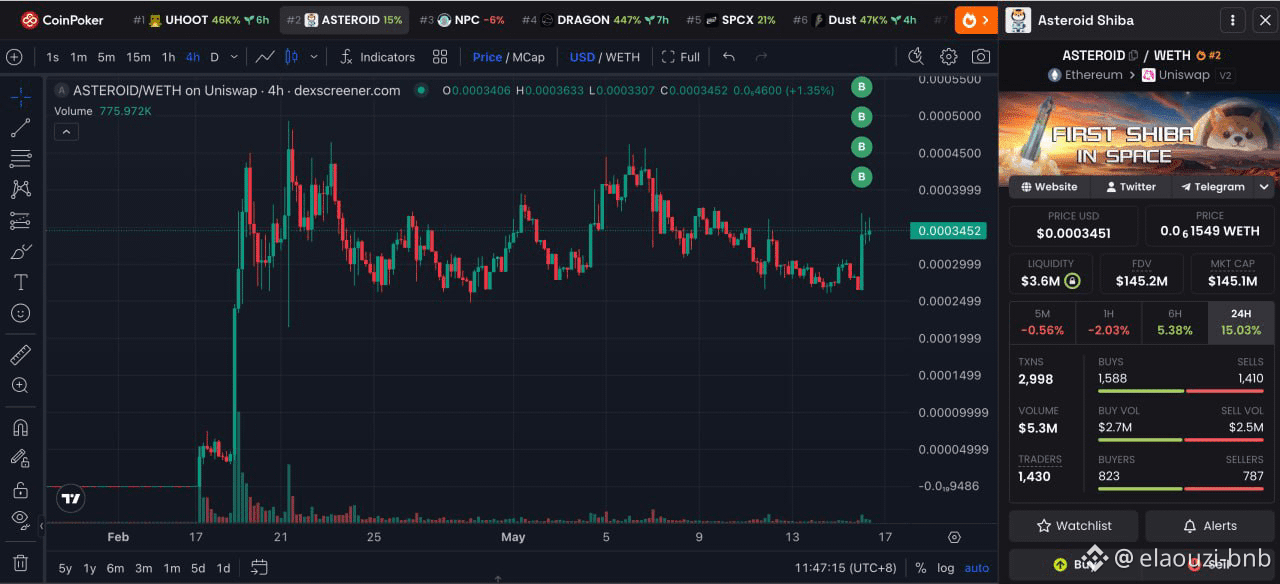Open chart settings gear icon
1280x584 pixels.
coord(949,57)
